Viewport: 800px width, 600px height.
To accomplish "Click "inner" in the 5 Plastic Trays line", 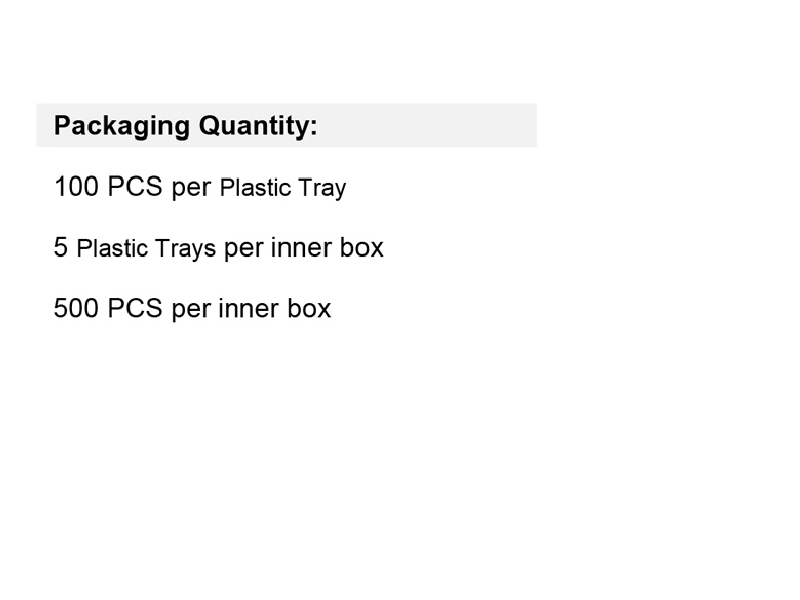I will [300, 247].
